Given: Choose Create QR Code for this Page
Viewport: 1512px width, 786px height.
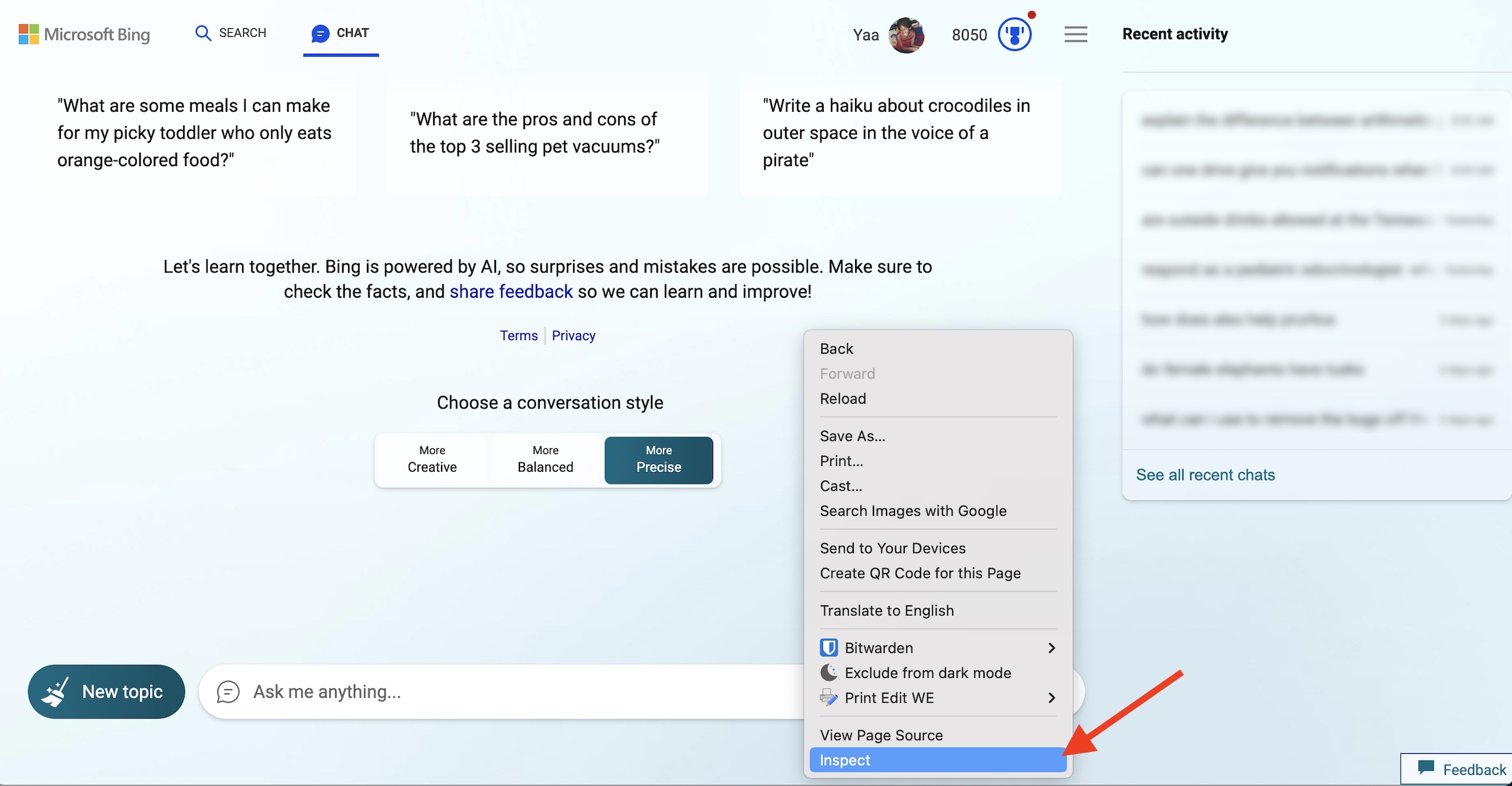Looking at the screenshot, I should (938, 573).
